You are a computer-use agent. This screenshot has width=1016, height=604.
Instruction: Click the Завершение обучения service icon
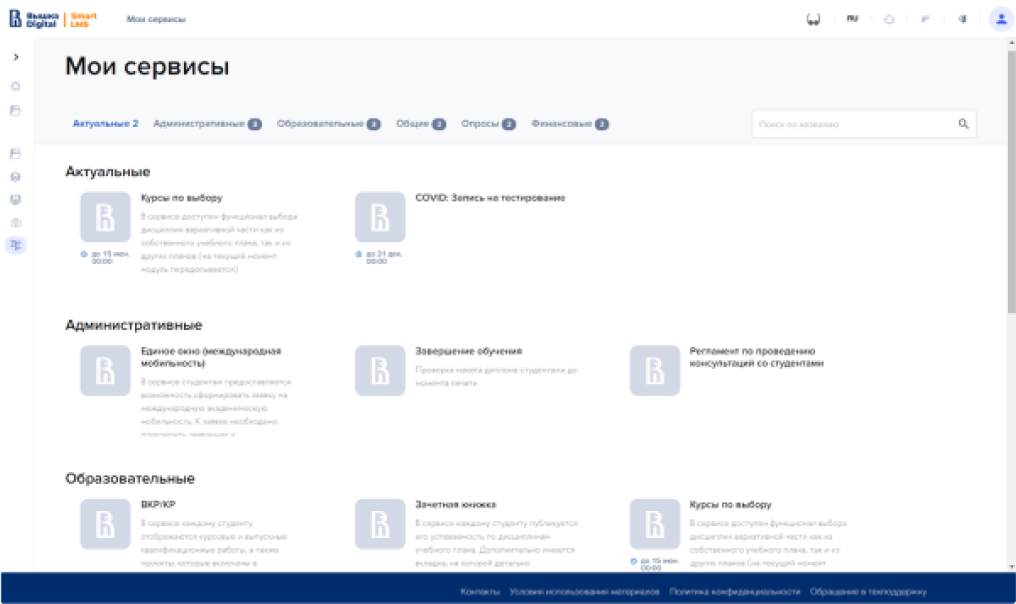(380, 371)
